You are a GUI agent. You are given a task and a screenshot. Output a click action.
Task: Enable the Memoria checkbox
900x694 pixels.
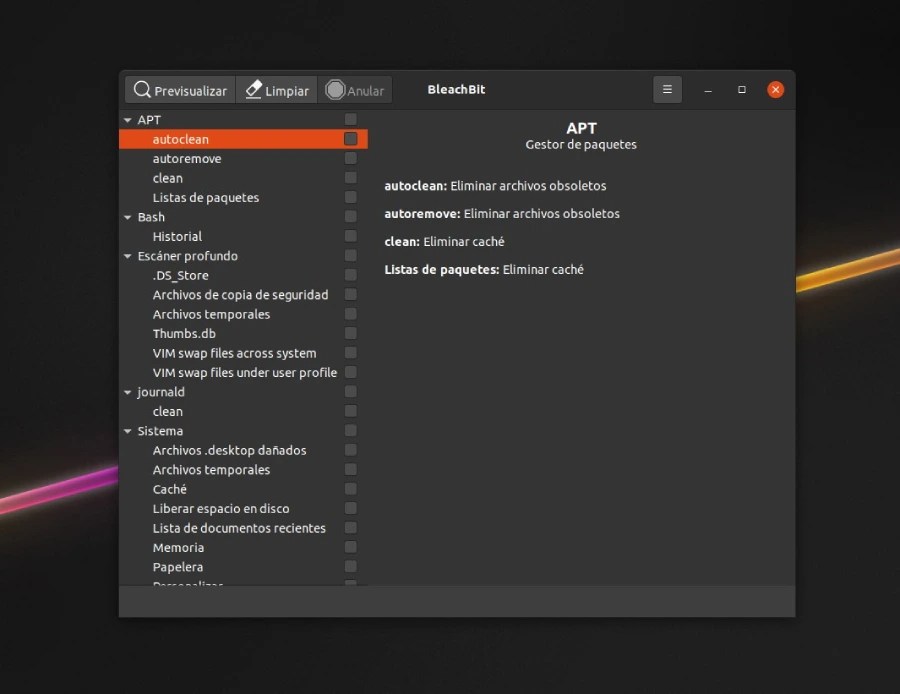pos(351,547)
